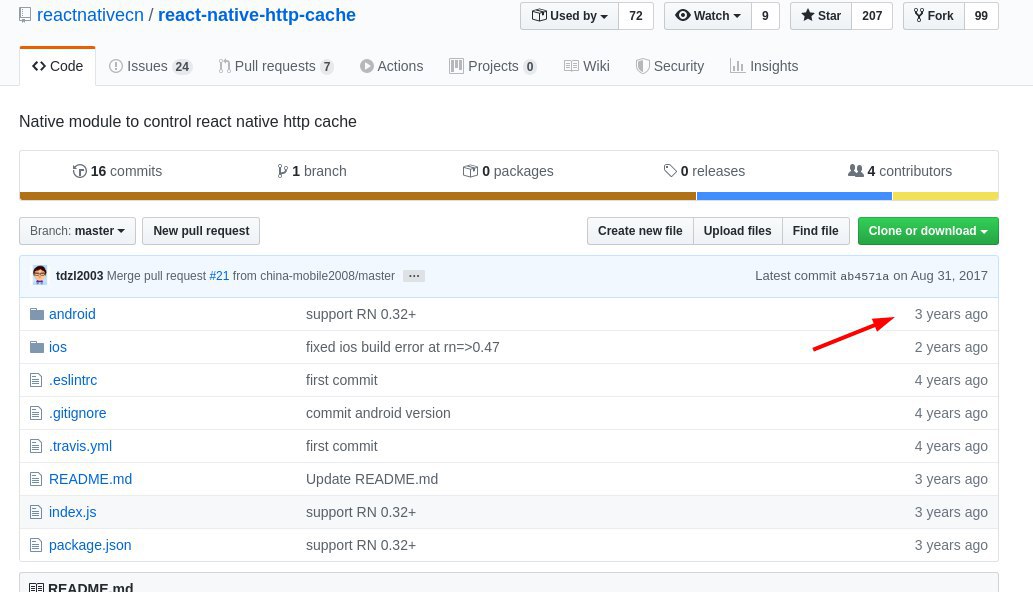The width and height of the screenshot is (1033, 592).
Task: Open the Wiki tab
Action: [x=586, y=66]
